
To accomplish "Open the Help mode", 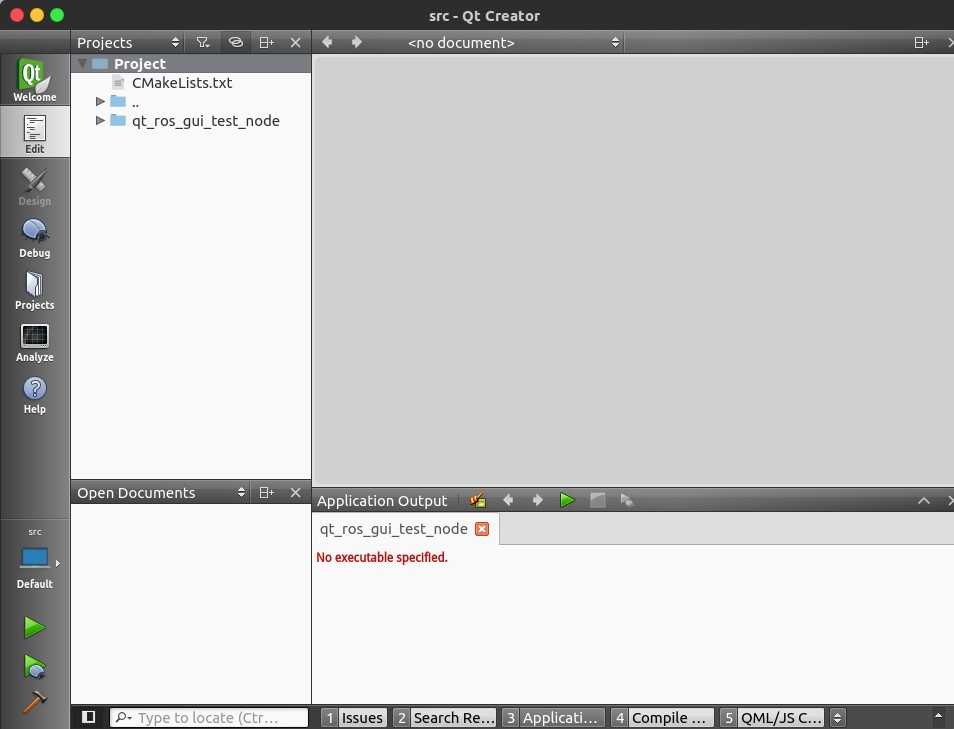I will pyautogui.click(x=35, y=394).
